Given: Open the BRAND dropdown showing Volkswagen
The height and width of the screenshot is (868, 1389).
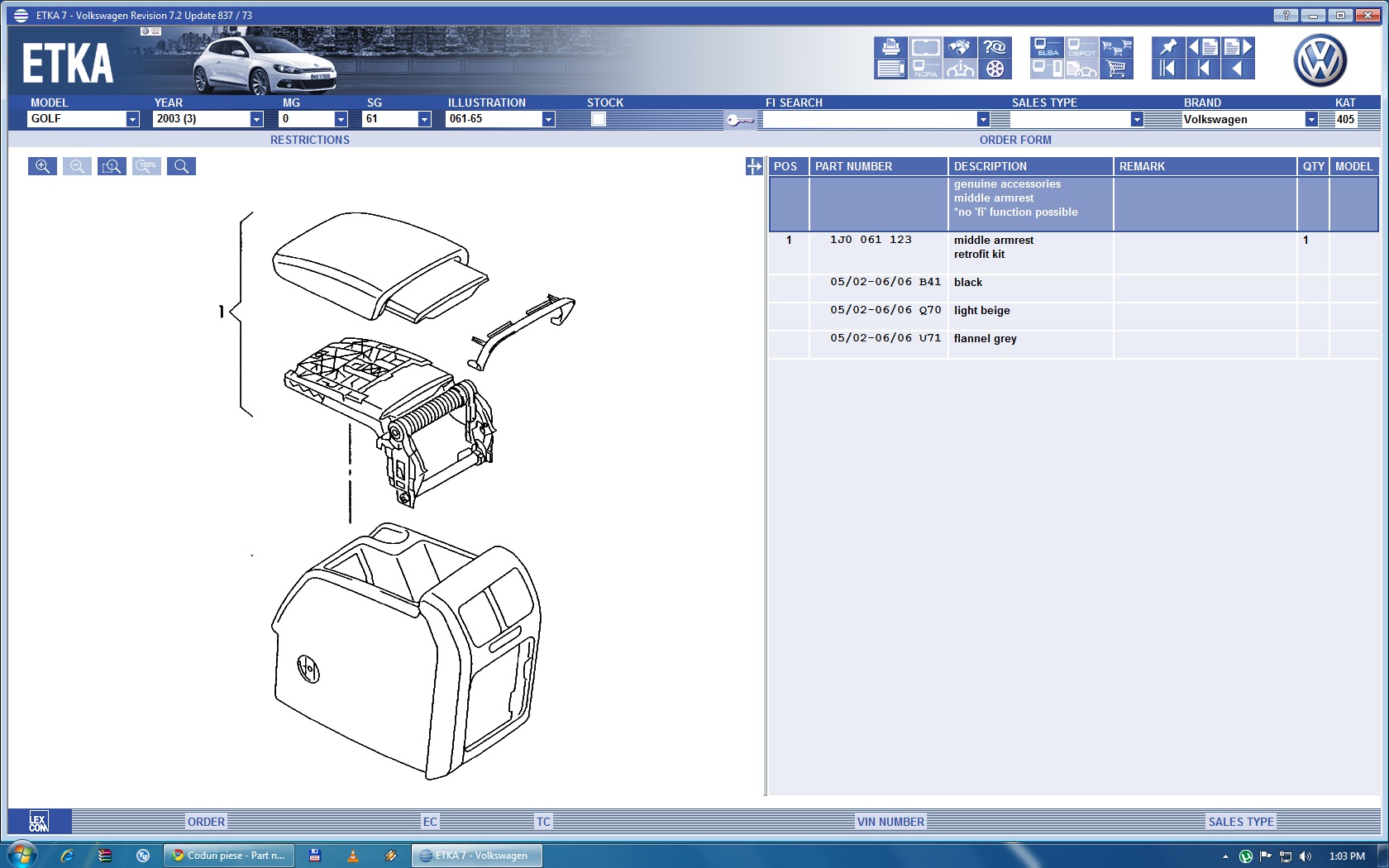Looking at the screenshot, I should click(1311, 119).
